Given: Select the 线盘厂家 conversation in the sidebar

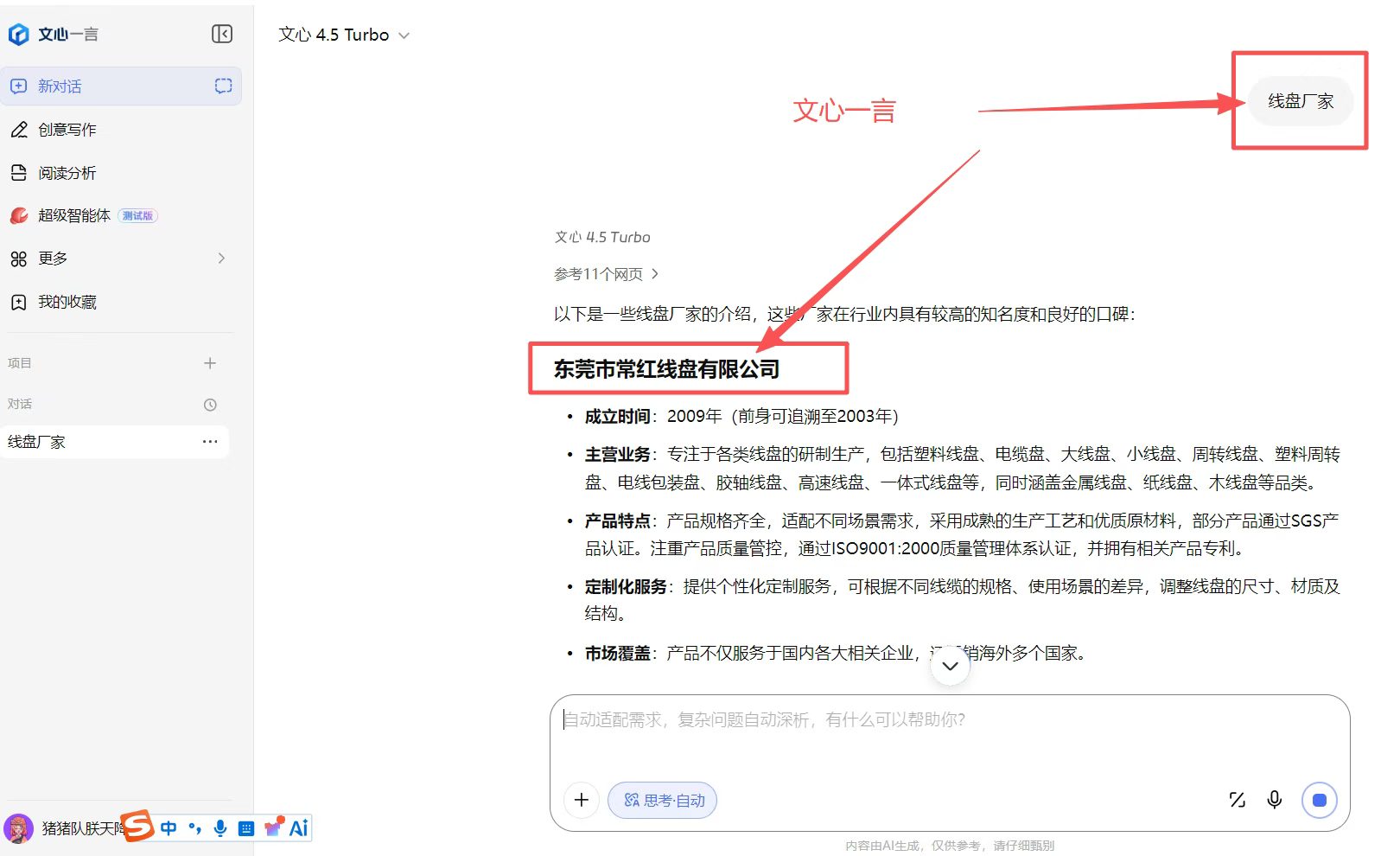Looking at the screenshot, I should pos(115,442).
